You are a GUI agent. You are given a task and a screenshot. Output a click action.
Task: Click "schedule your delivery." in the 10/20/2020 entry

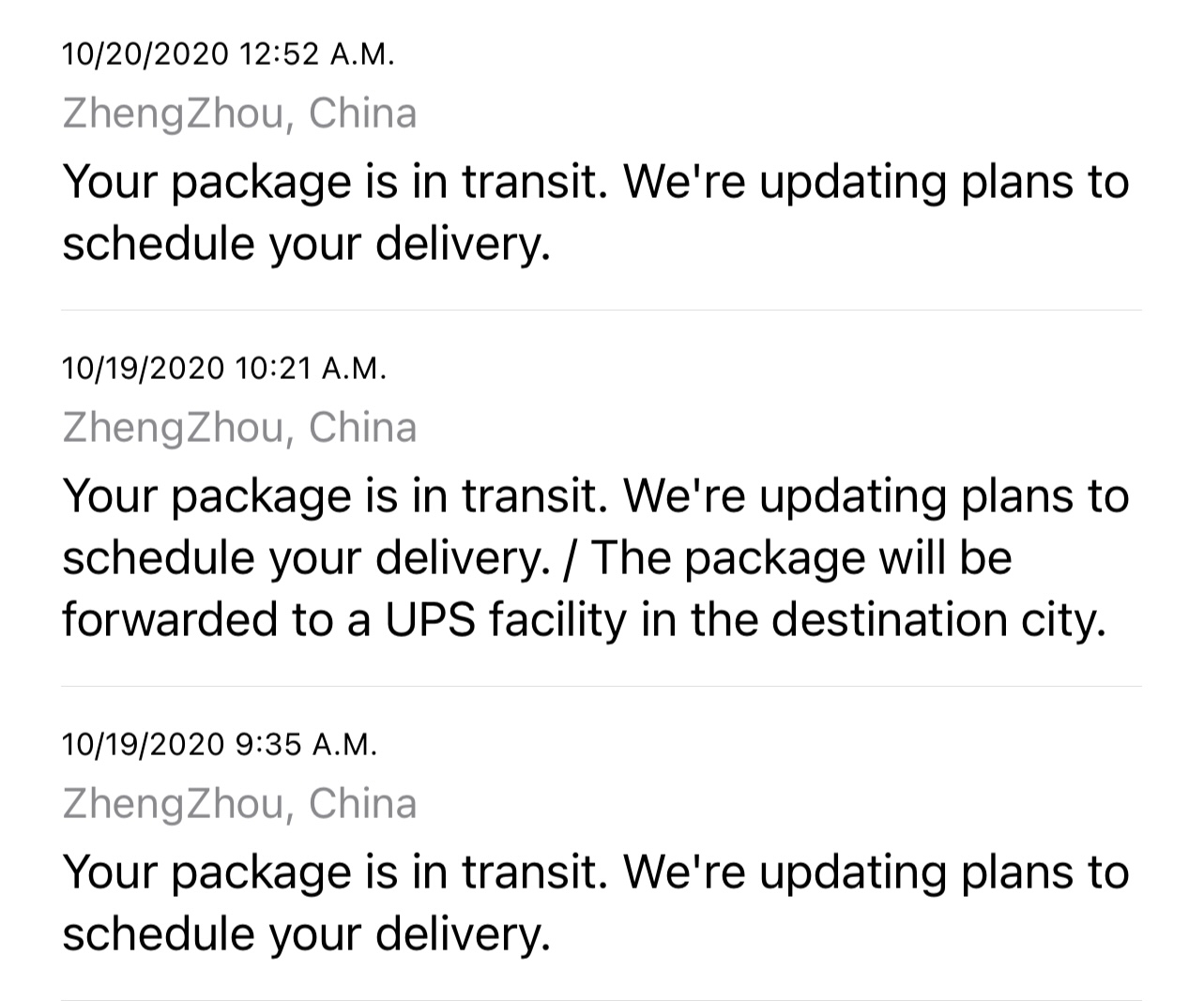pyautogui.click(x=305, y=243)
